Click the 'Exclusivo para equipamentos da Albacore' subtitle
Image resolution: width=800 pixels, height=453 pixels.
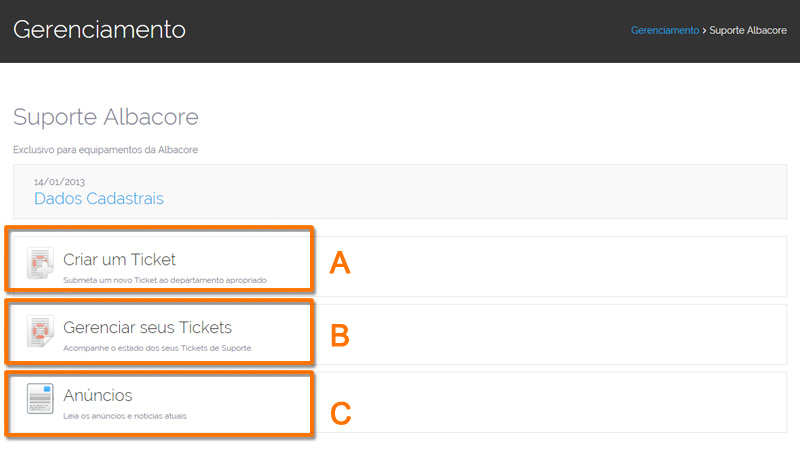[106, 150]
